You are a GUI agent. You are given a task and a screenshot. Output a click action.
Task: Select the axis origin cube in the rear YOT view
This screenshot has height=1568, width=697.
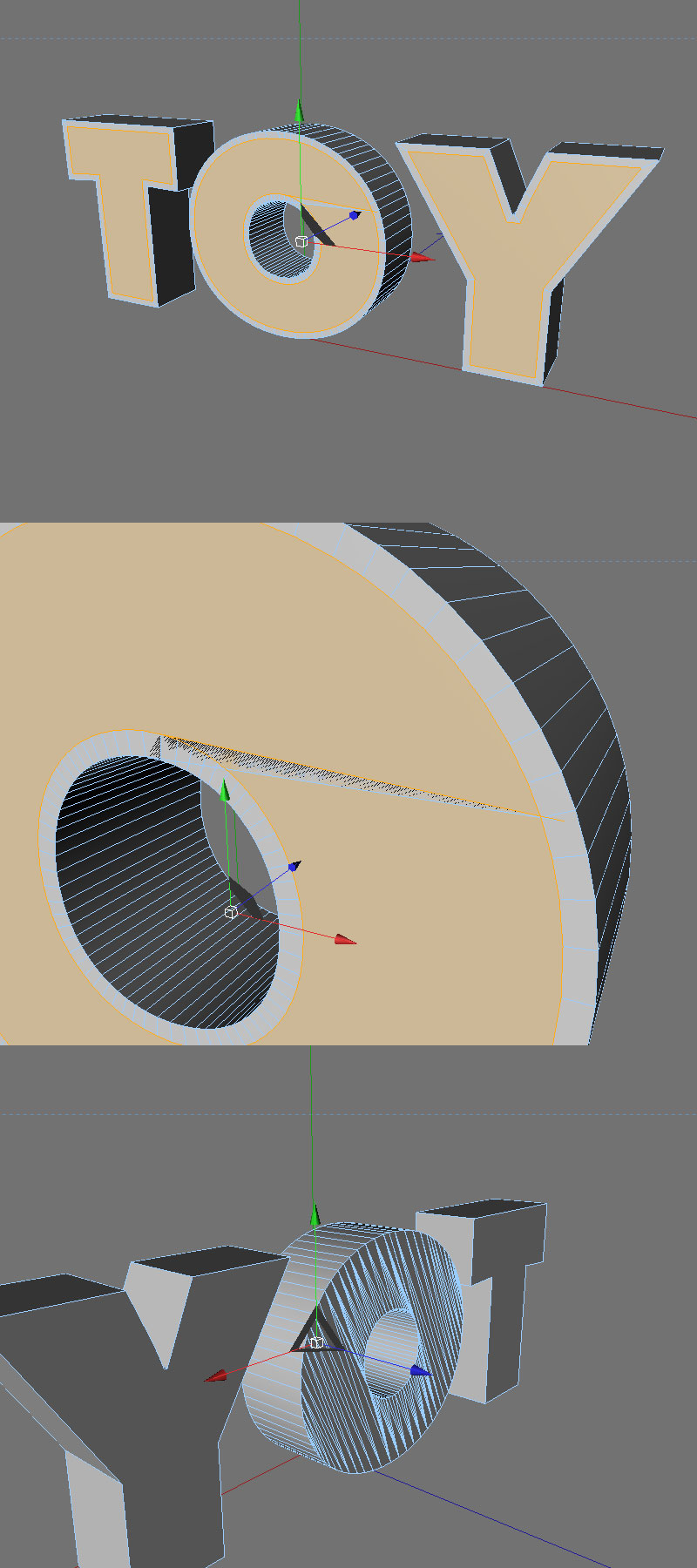(316, 1342)
